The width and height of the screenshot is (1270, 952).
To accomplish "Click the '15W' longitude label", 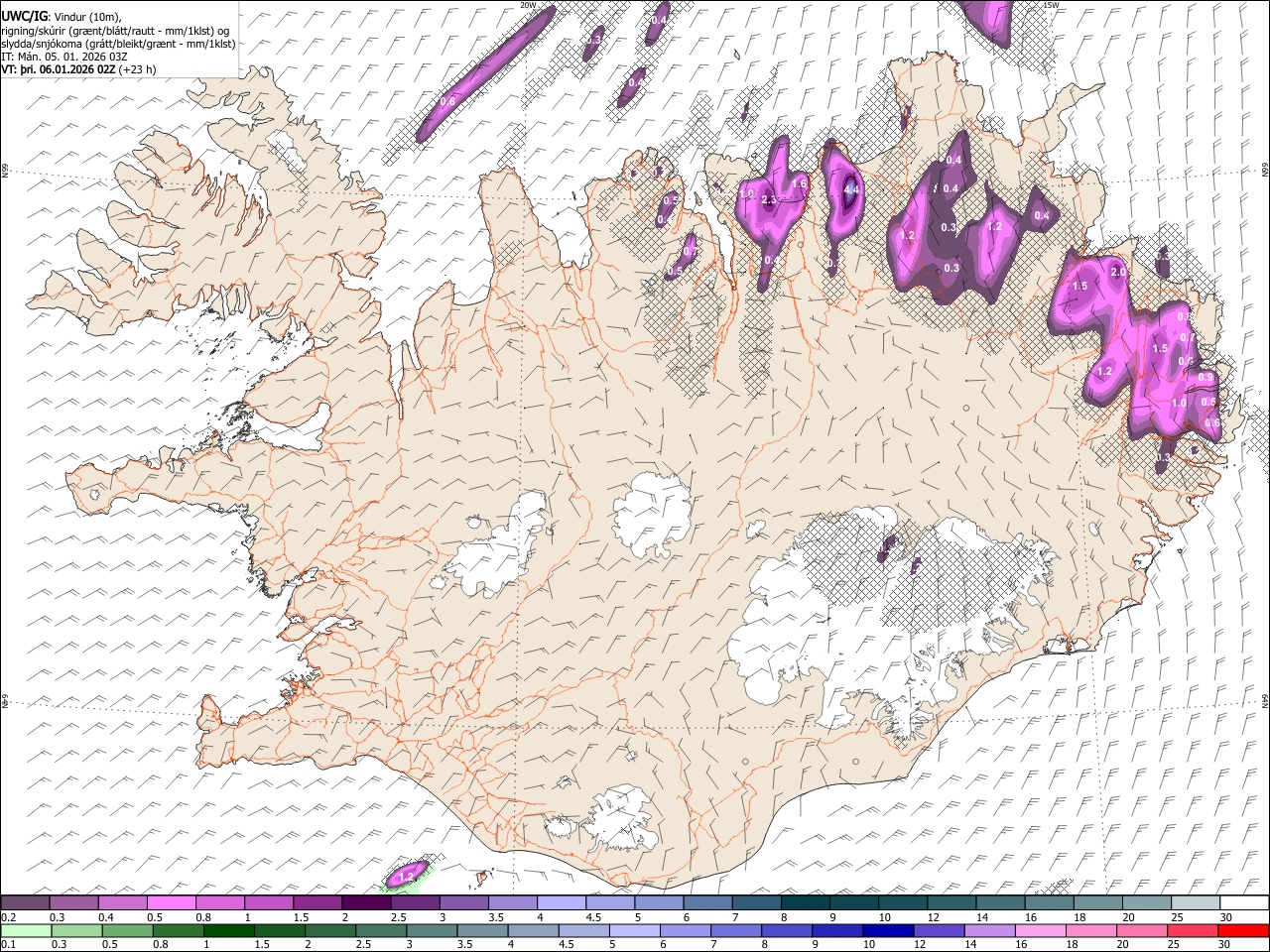I will [x=1051, y=5].
